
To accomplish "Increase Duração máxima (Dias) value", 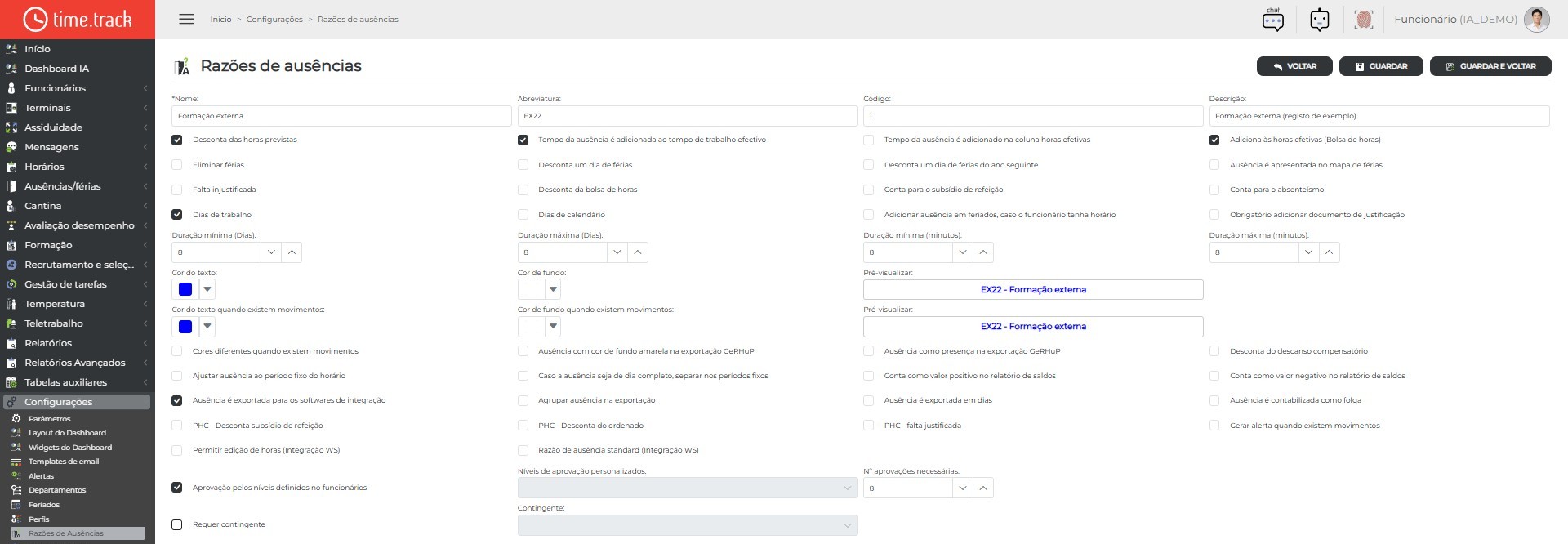I will pos(638,252).
